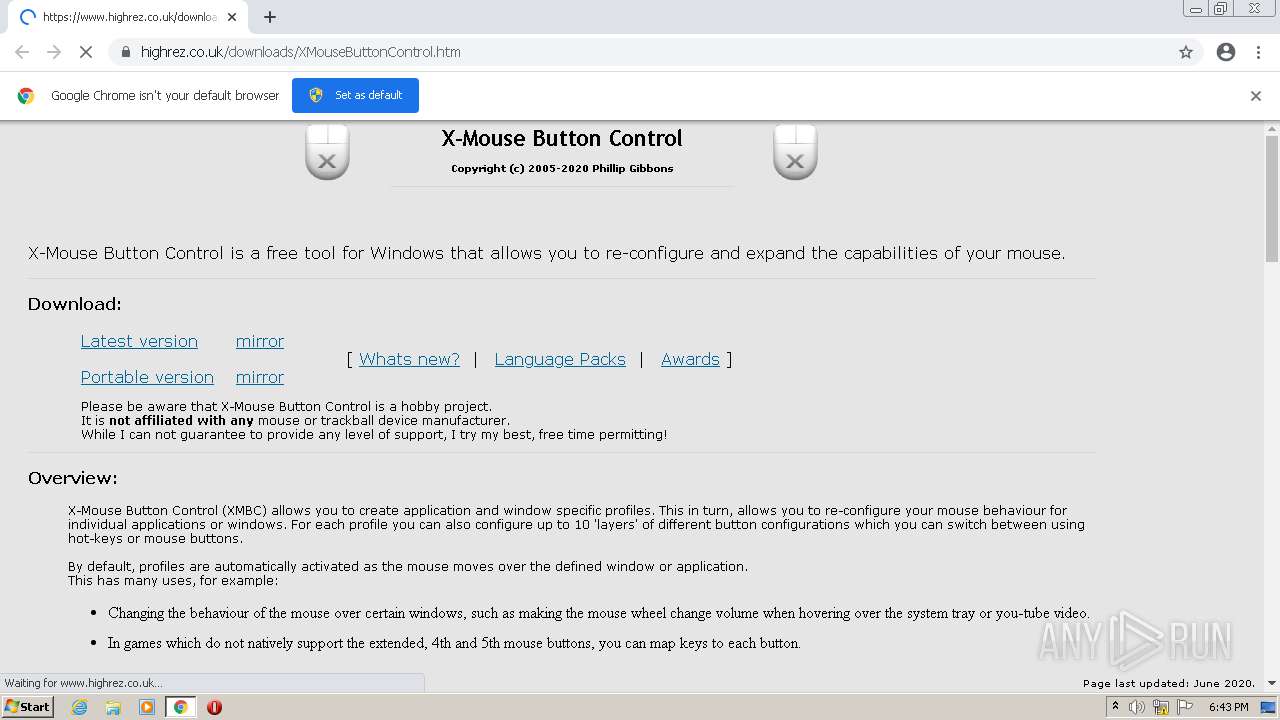This screenshot has height=720, width=1280.
Task: Stop loading the page with the X button
Action: pos(86,52)
